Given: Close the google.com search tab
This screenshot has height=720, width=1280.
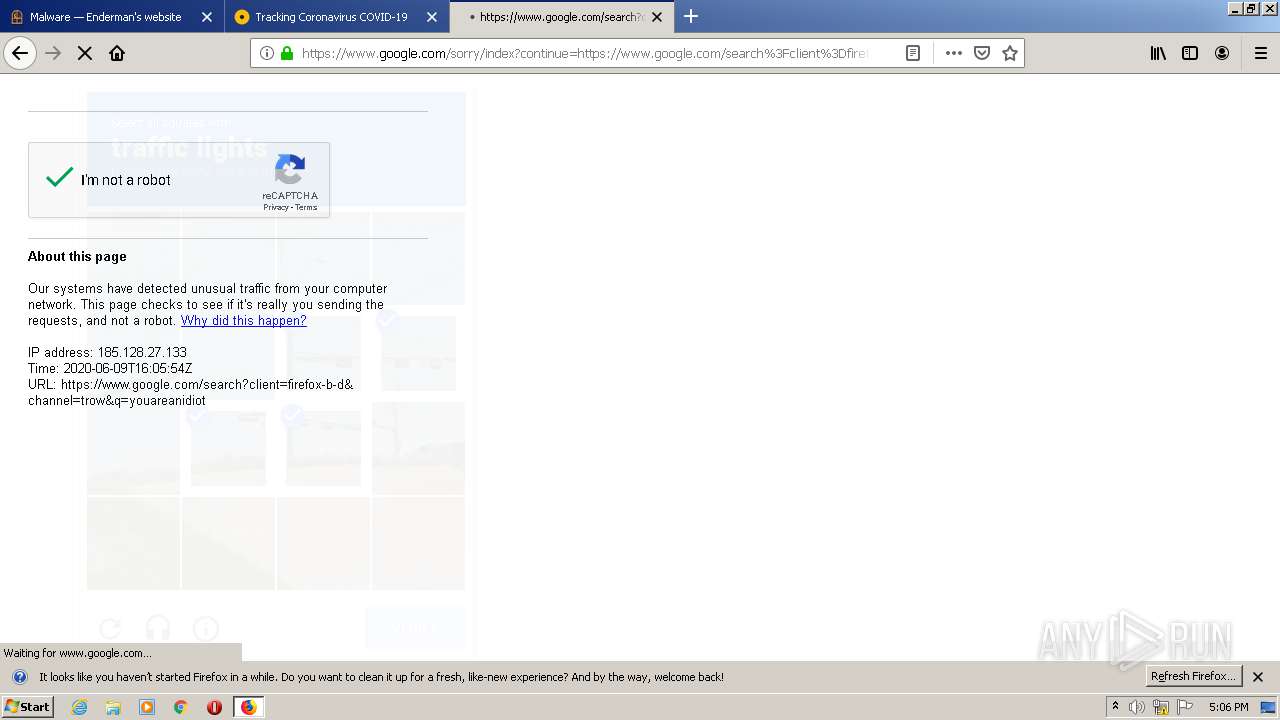Looking at the screenshot, I should tap(657, 17).
